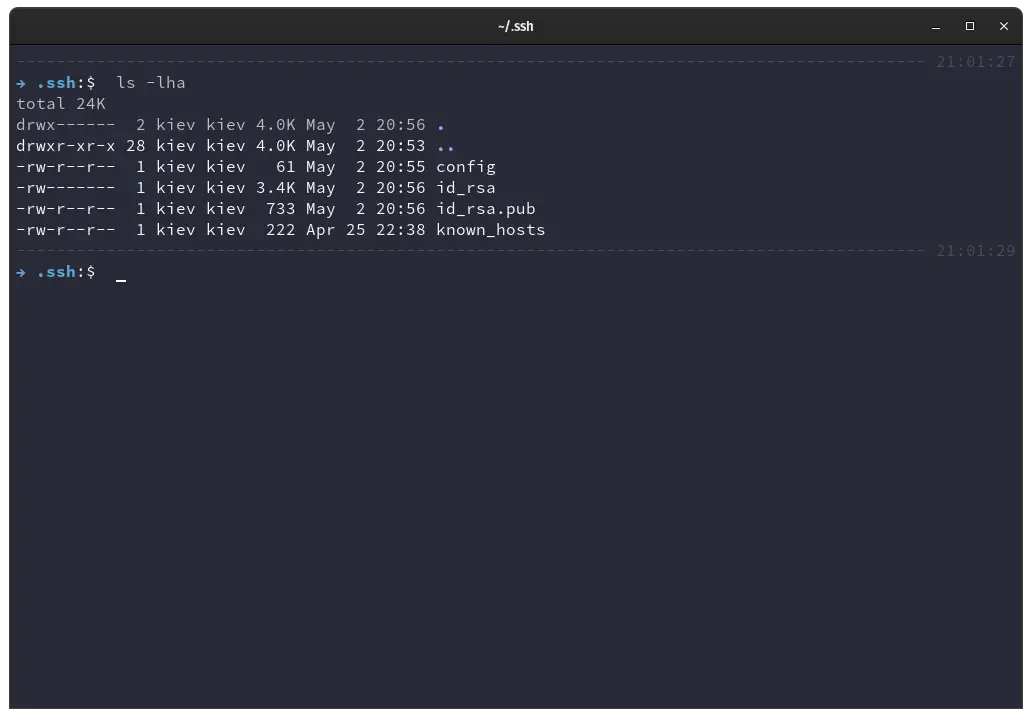Click the 222 size of known_hosts
The image size is (1032, 718).
[280, 230]
